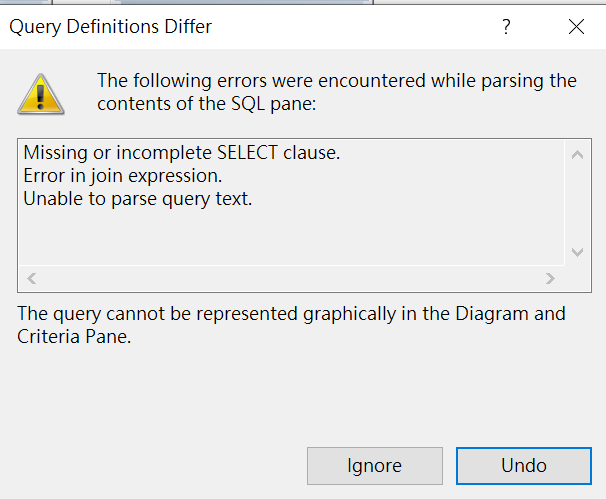Click the error list's right scroll arrow

point(550,278)
